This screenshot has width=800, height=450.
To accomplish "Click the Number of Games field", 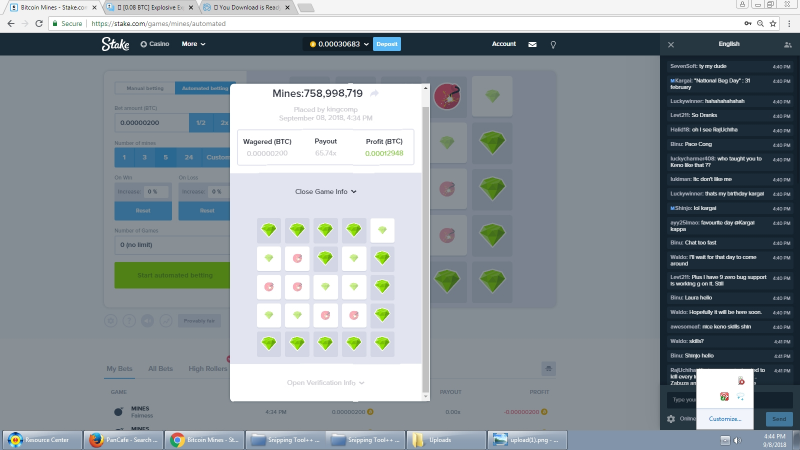I will [172, 245].
